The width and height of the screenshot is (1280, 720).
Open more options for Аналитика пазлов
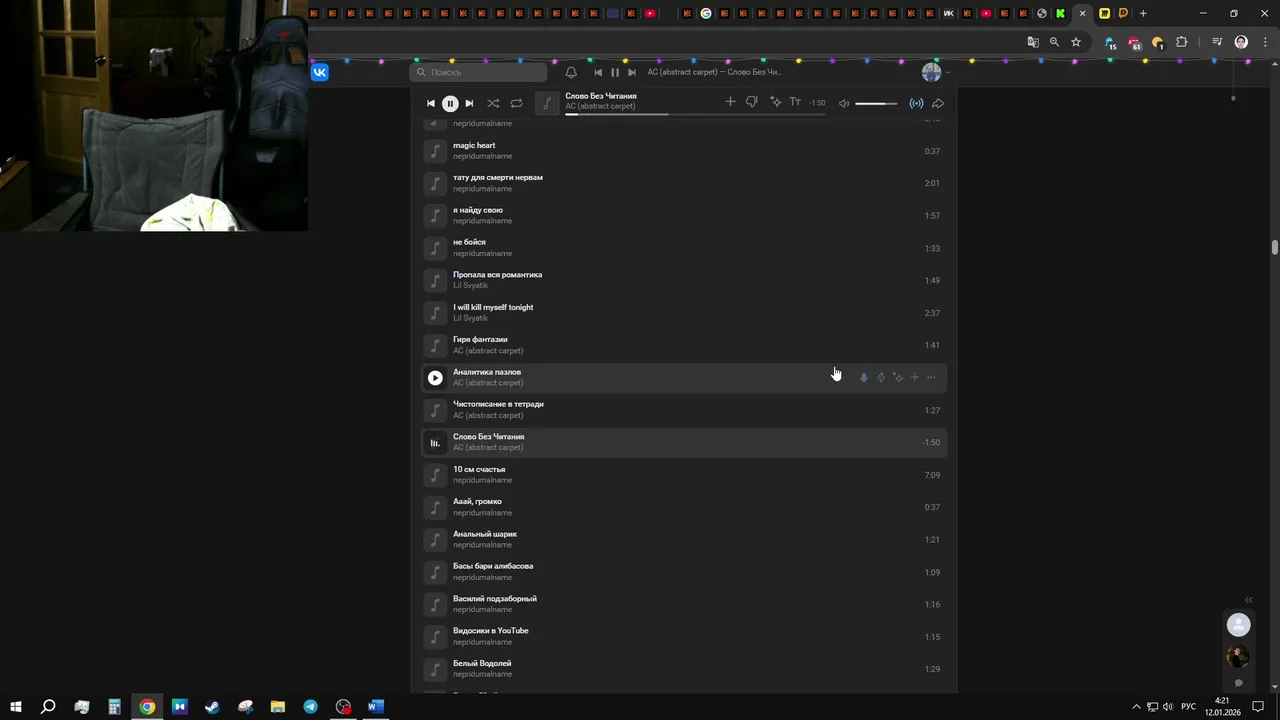(931, 377)
